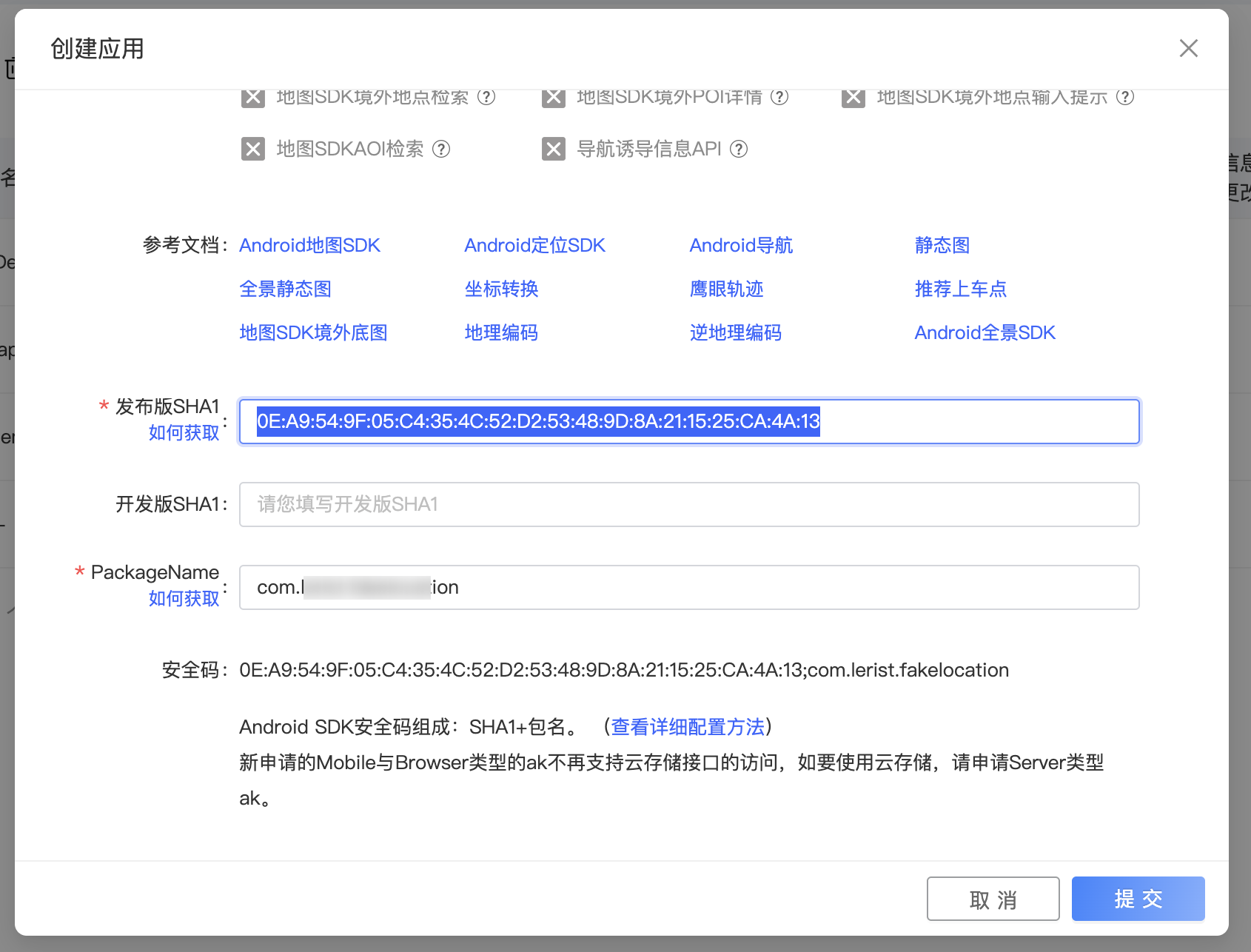Viewport: 1251px width, 952px height.
Task: Click the 提交 button
Action: 1138,899
